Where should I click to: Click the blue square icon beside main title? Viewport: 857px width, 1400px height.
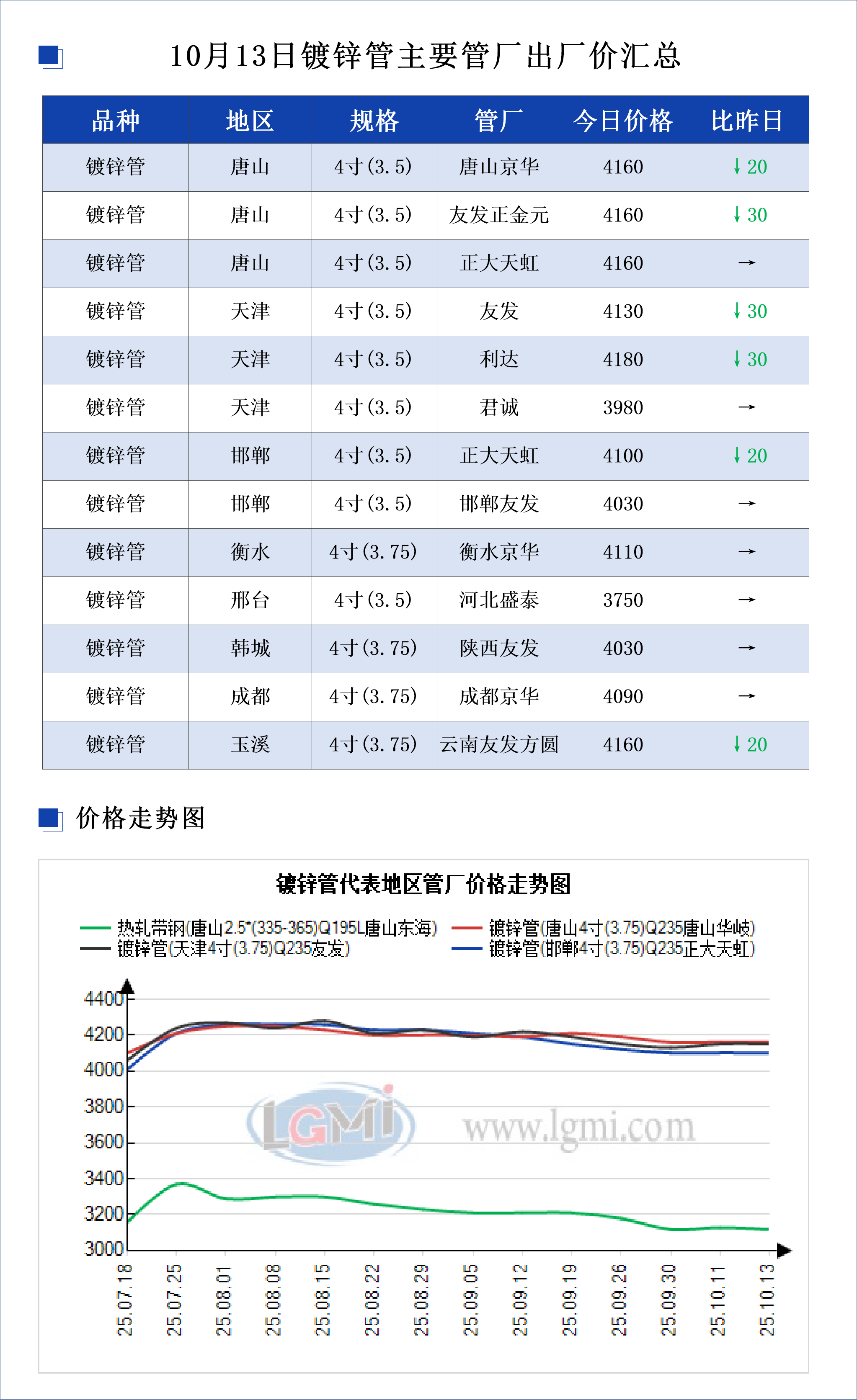point(49,56)
